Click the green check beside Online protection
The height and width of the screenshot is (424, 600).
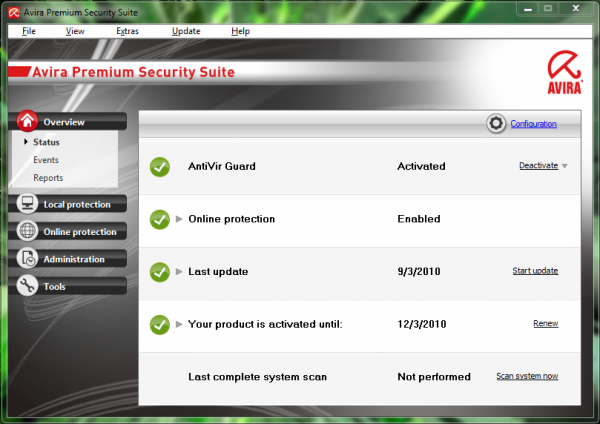160,220
